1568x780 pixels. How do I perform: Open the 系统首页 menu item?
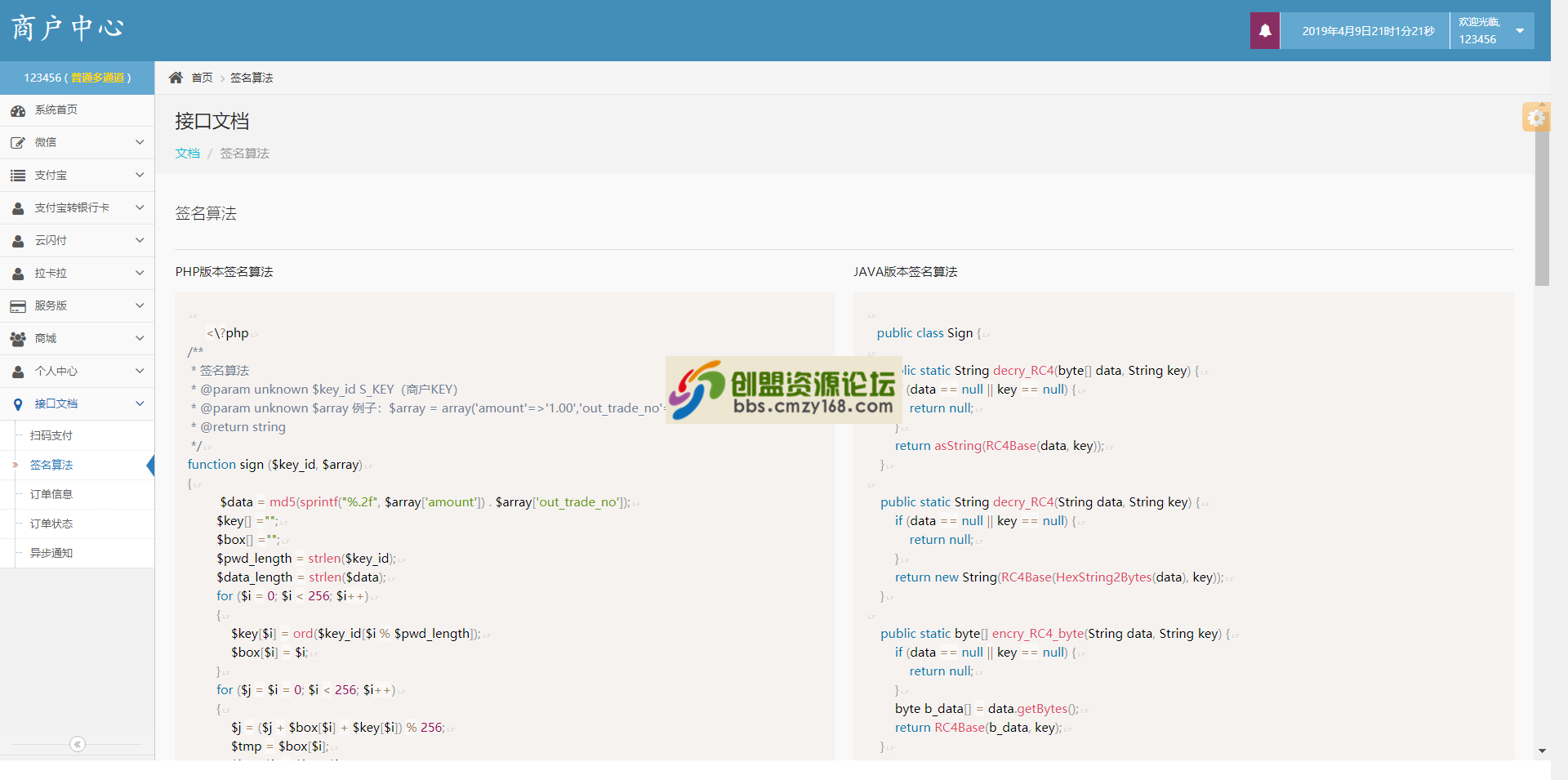click(77, 110)
